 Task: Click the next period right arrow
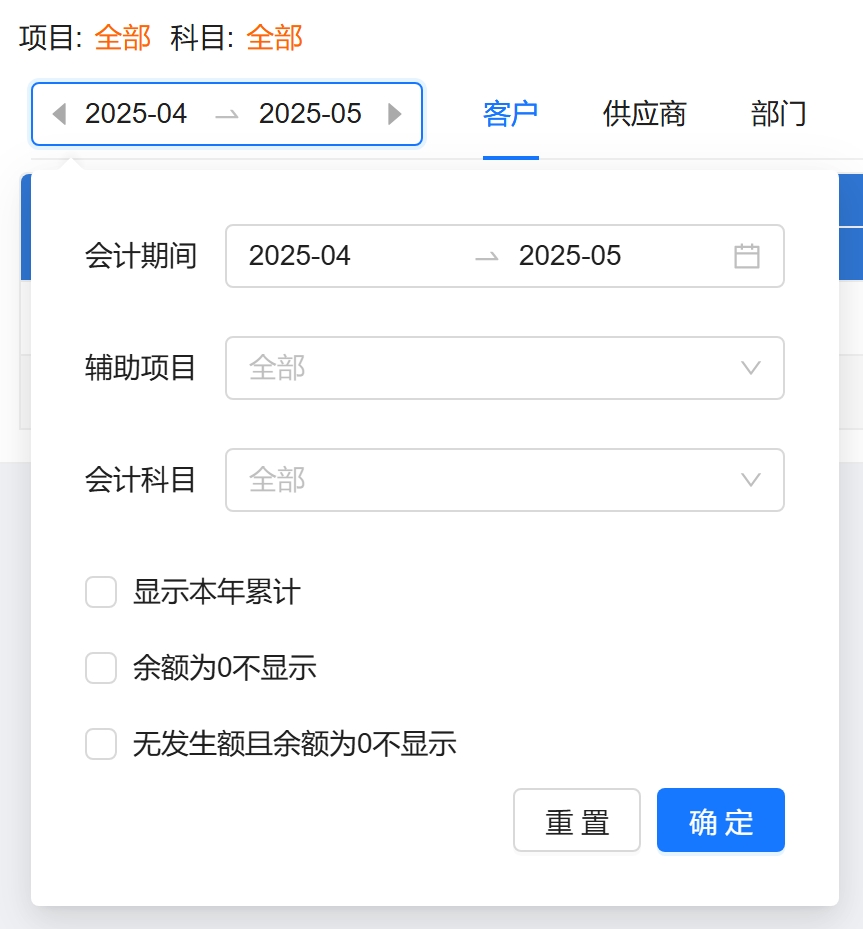tap(395, 114)
